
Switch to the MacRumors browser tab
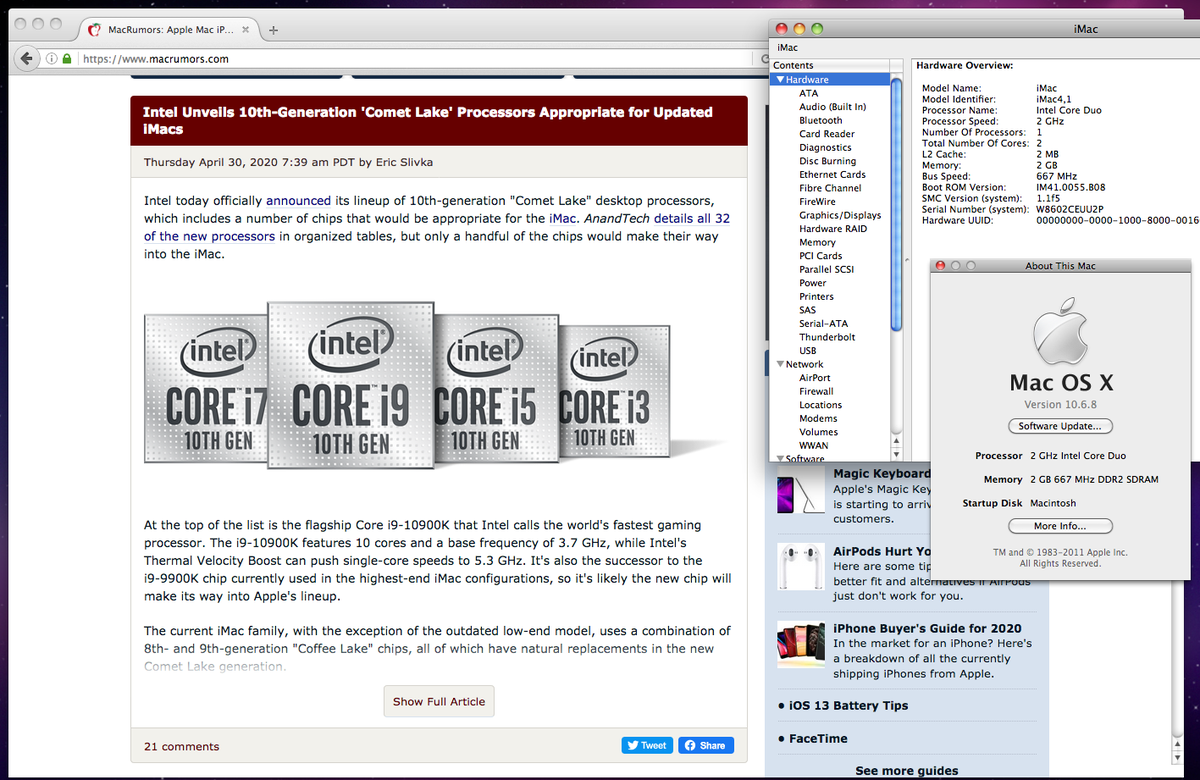pyautogui.click(x=165, y=30)
